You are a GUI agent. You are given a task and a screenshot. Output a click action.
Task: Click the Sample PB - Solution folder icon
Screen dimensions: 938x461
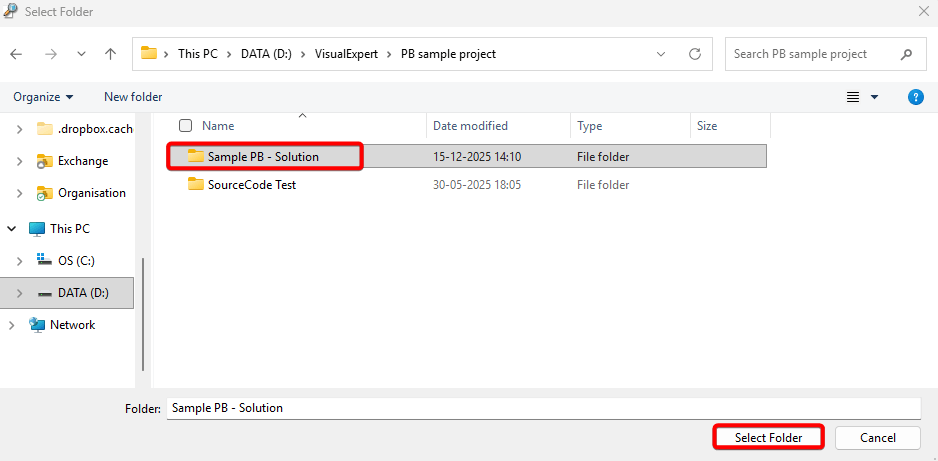tap(196, 156)
